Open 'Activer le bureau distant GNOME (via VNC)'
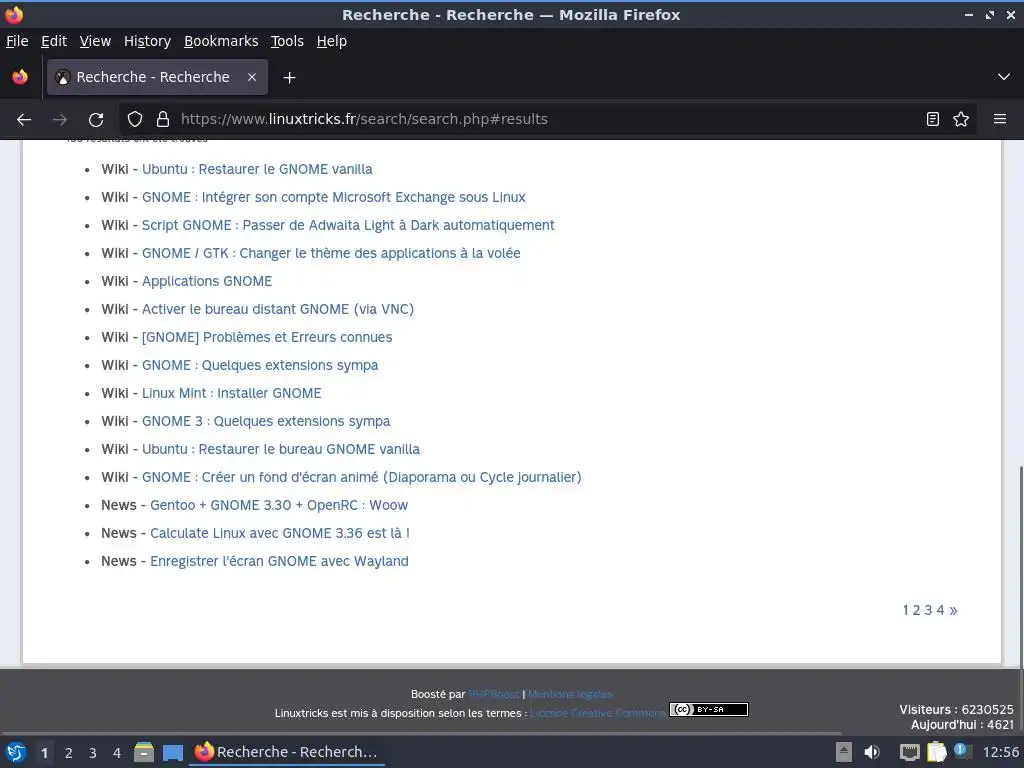Screen dimensions: 1024x768 click(x=278, y=310)
